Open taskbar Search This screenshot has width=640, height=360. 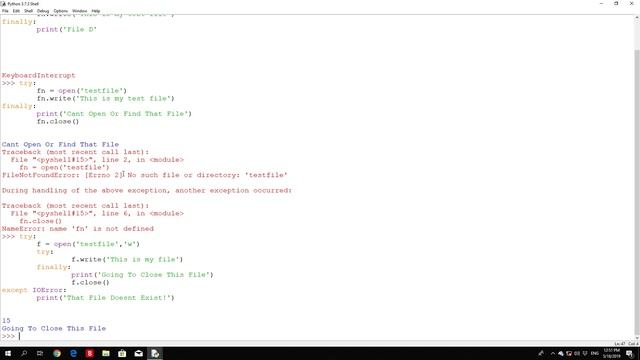pyautogui.click(x=24, y=353)
